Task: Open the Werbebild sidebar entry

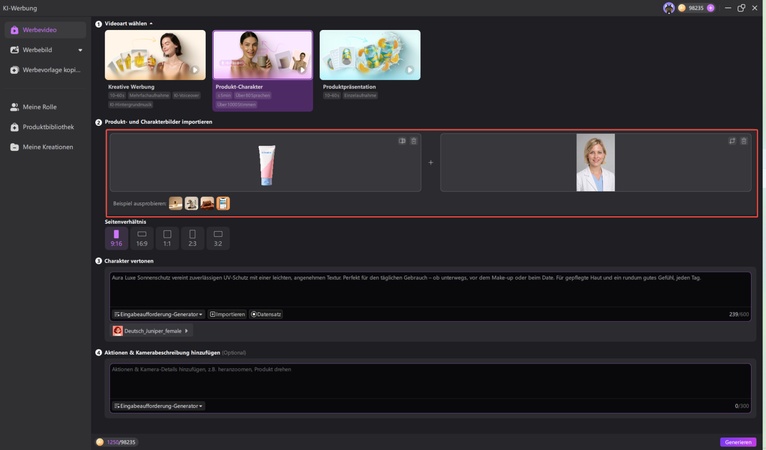Action: pyautogui.click(x=45, y=50)
